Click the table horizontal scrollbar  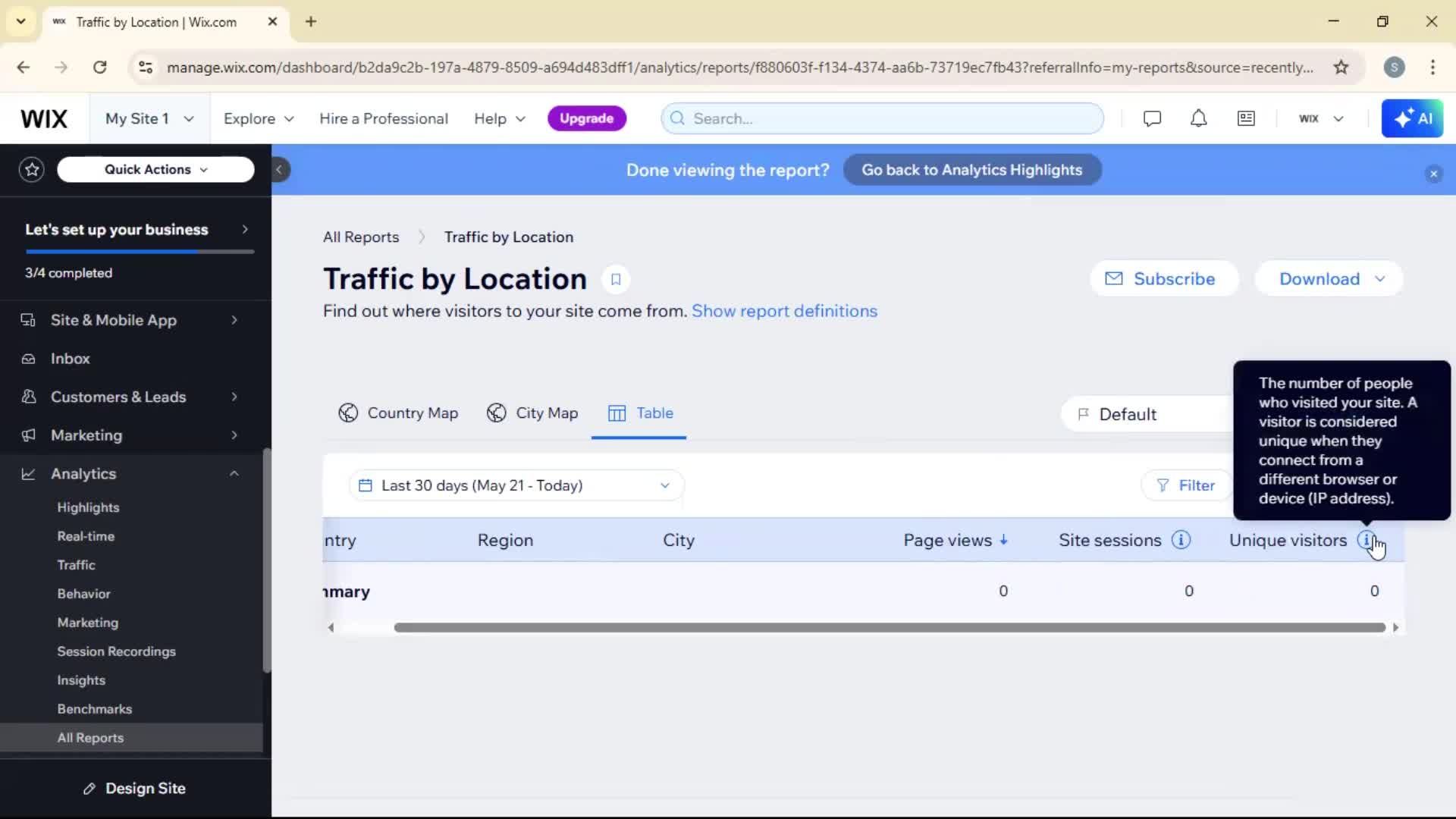[x=890, y=627]
